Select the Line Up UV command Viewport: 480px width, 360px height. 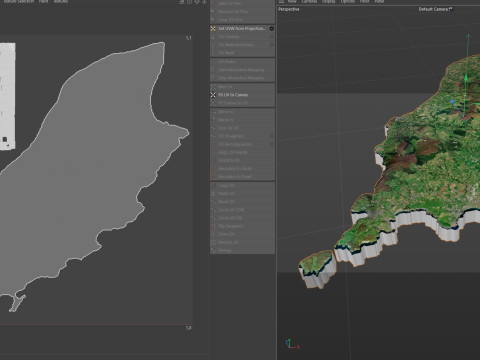[242, 128]
